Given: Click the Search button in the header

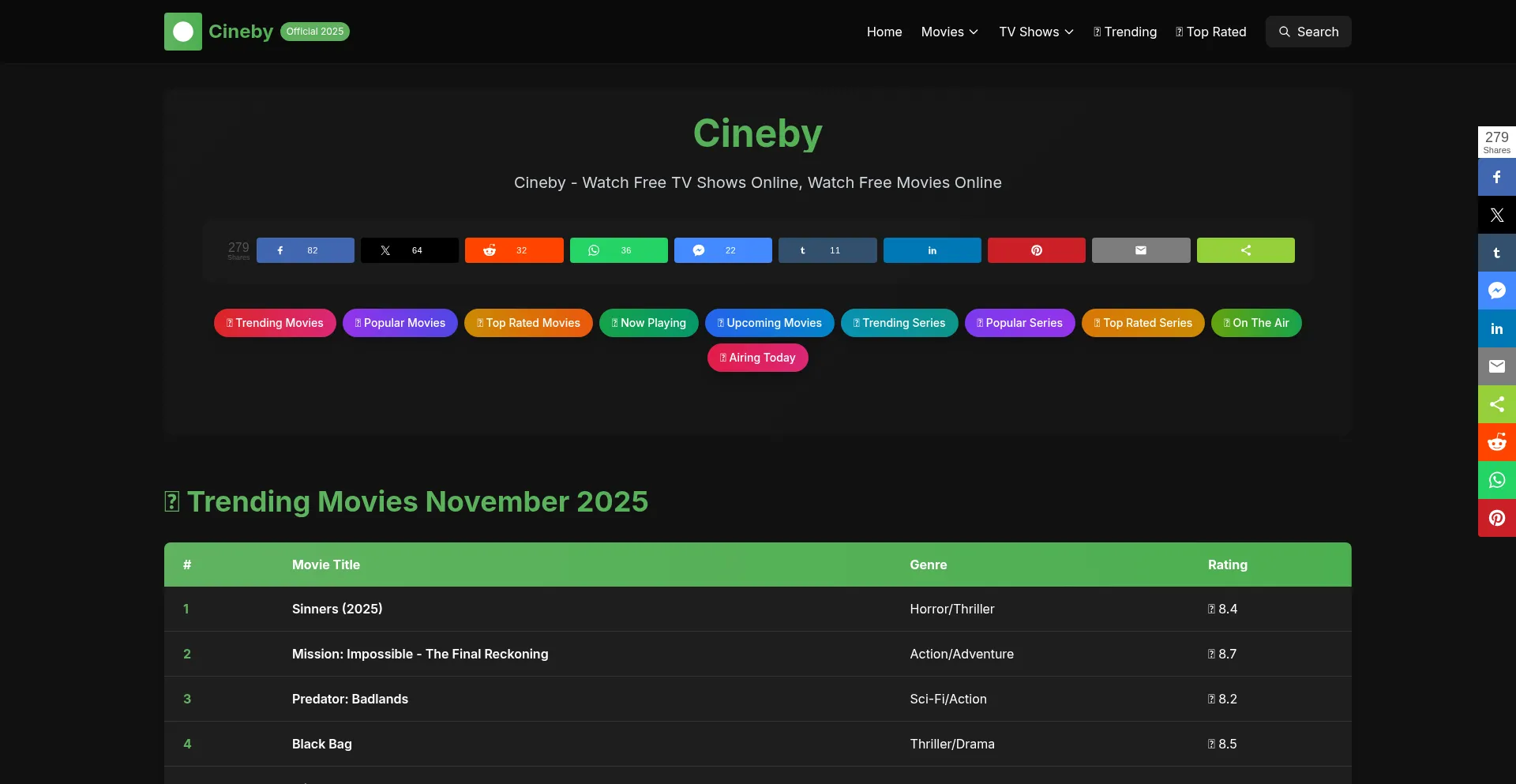Looking at the screenshot, I should (x=1308, y=32).
